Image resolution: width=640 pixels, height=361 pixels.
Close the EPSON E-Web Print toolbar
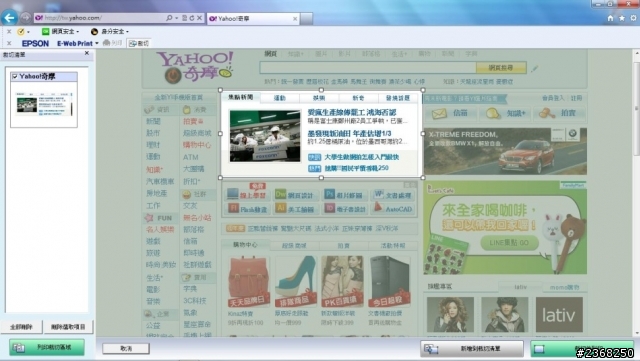click(x=9, y=43)
